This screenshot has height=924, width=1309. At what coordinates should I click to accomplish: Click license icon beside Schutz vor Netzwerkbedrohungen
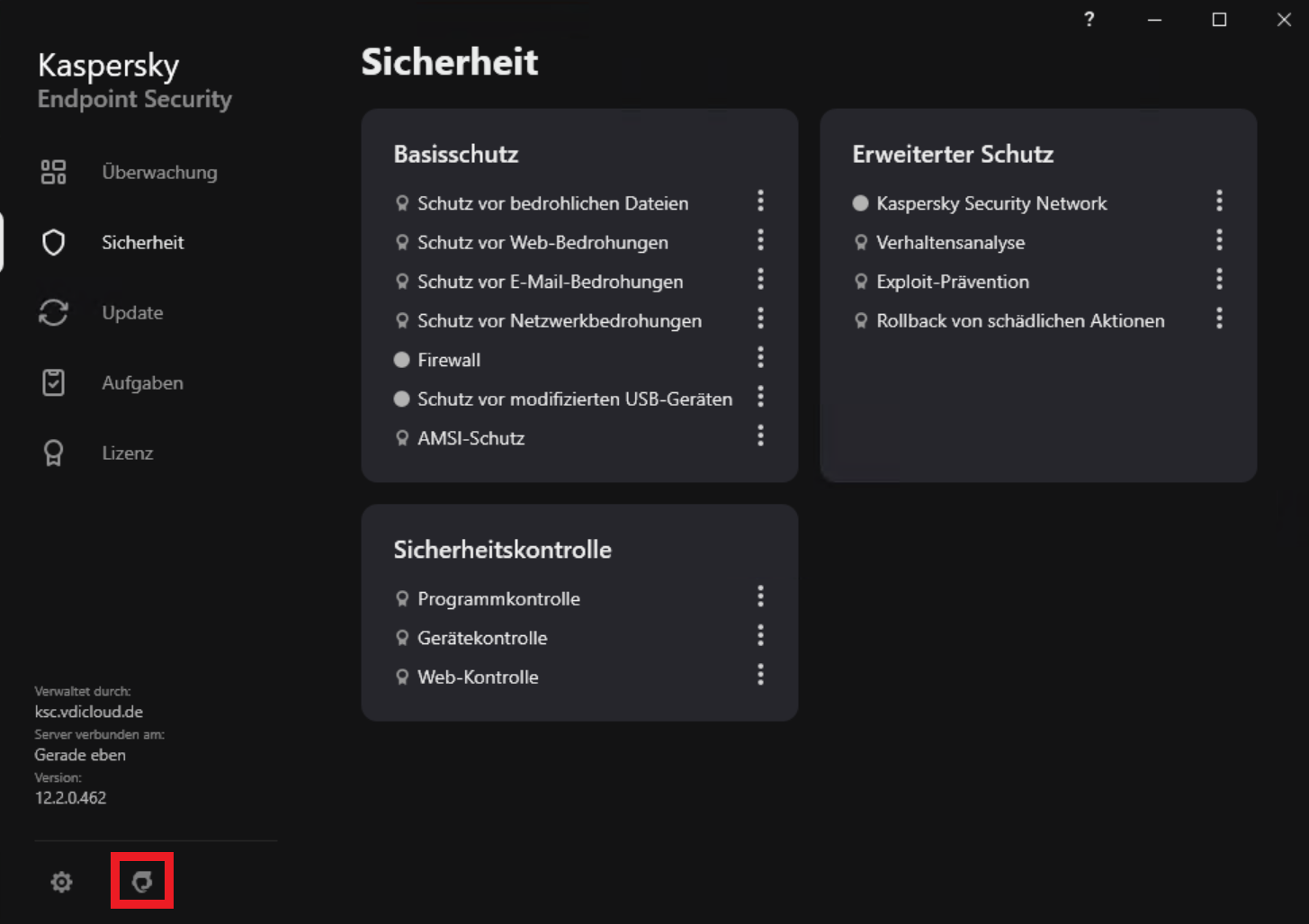tap(402, 320)
